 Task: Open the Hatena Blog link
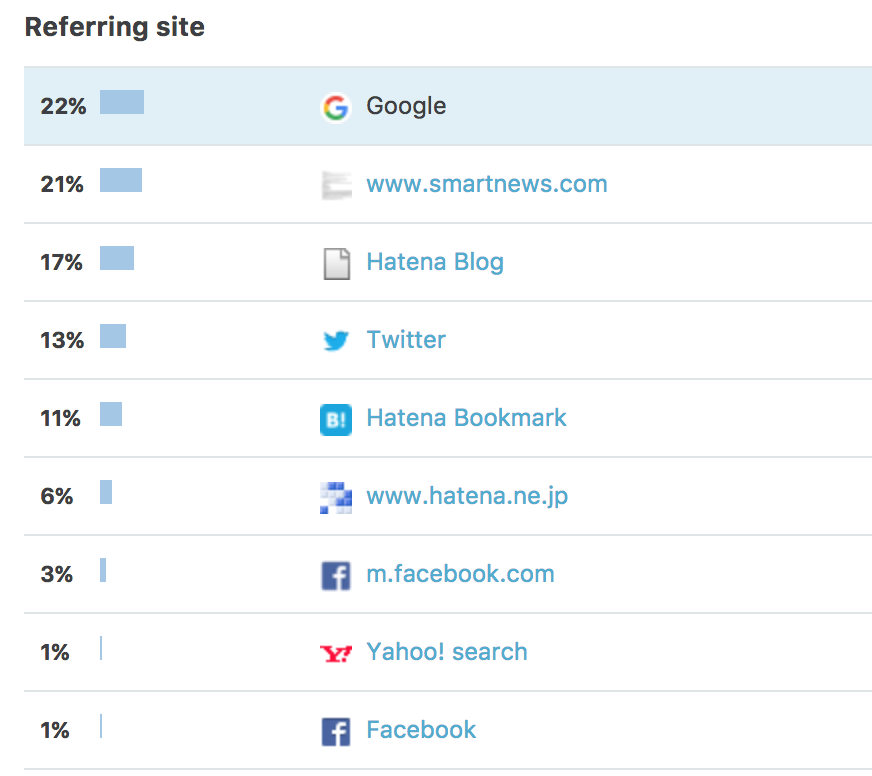pyautogui.click(x=435, y=263)
